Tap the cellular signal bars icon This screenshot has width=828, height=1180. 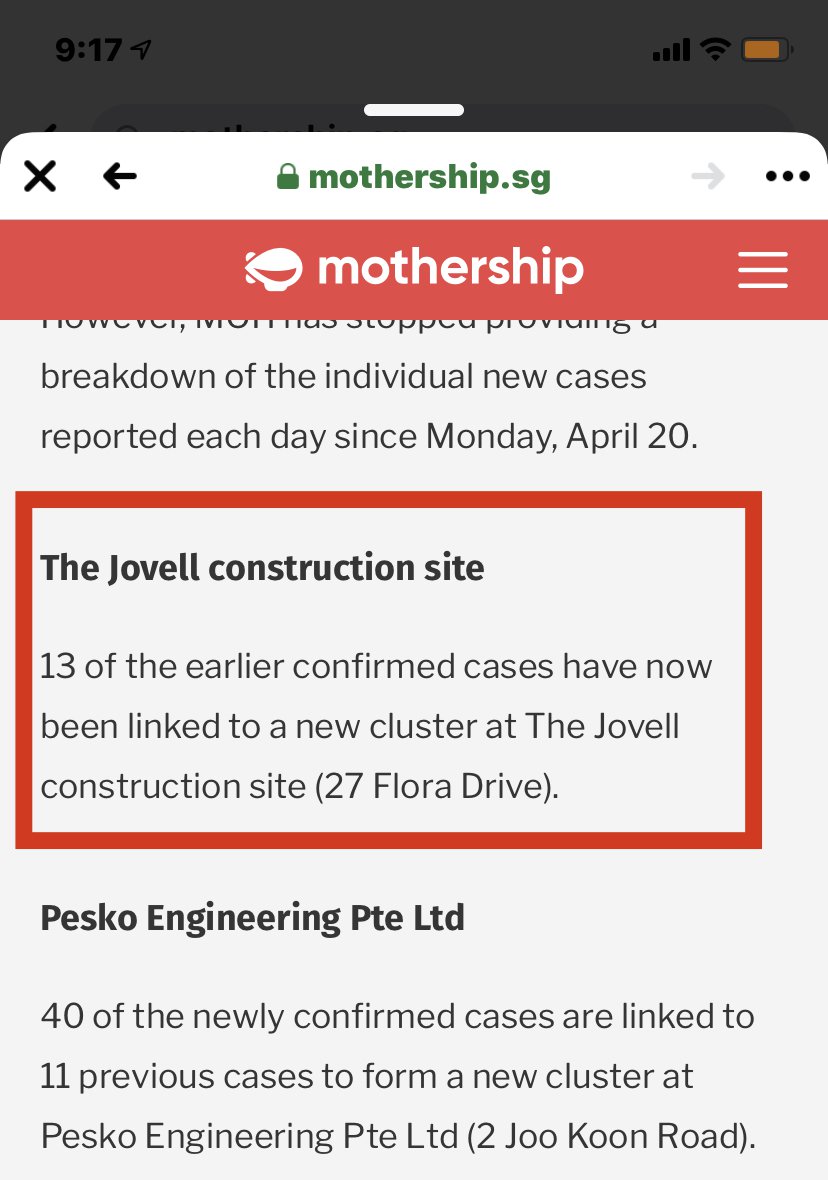(x=671, y=50)
